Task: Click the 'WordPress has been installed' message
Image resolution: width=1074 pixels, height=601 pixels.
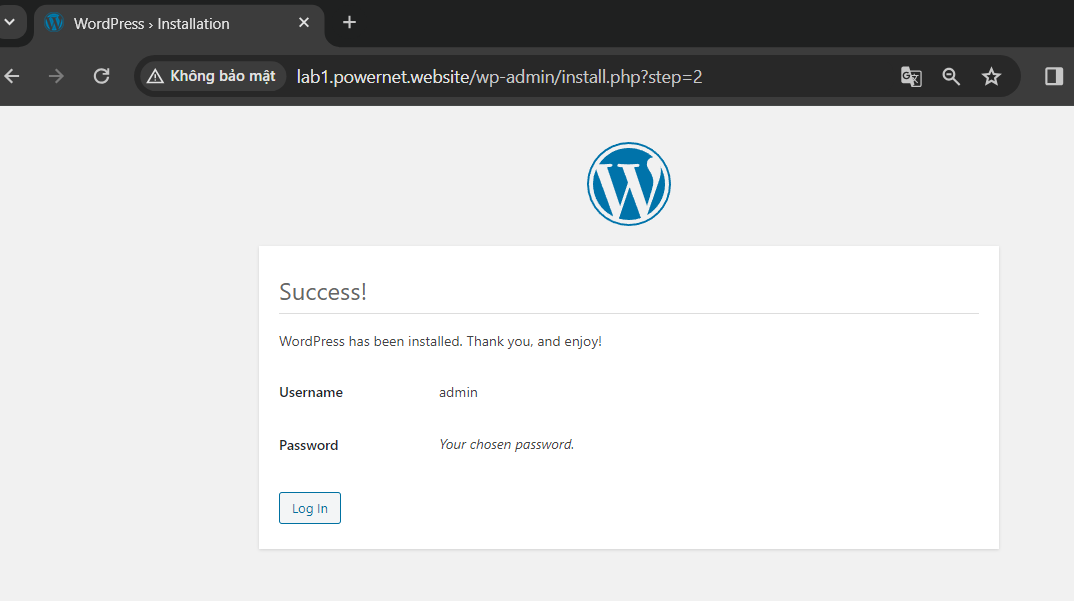Action: [440, 341]
